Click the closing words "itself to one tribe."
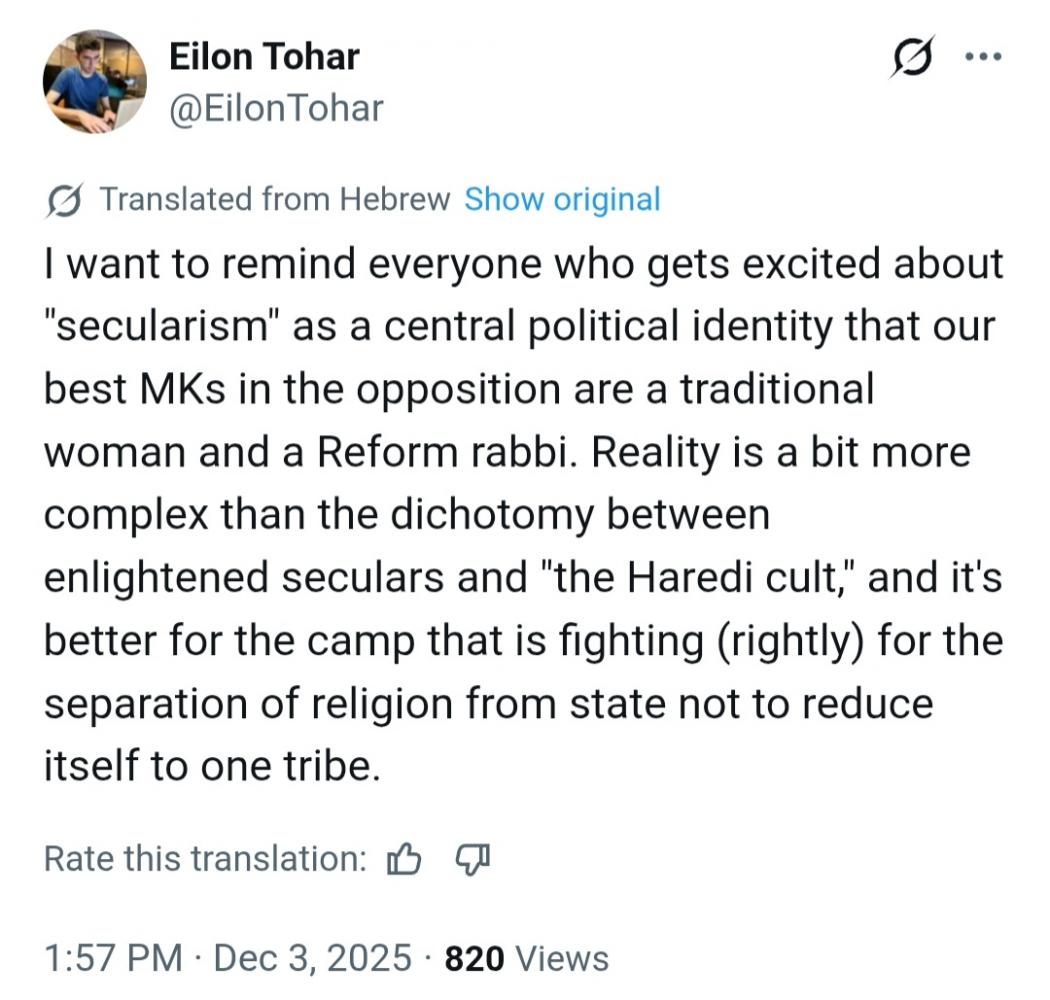The image size is (1050, 1000). pos(212,767)
